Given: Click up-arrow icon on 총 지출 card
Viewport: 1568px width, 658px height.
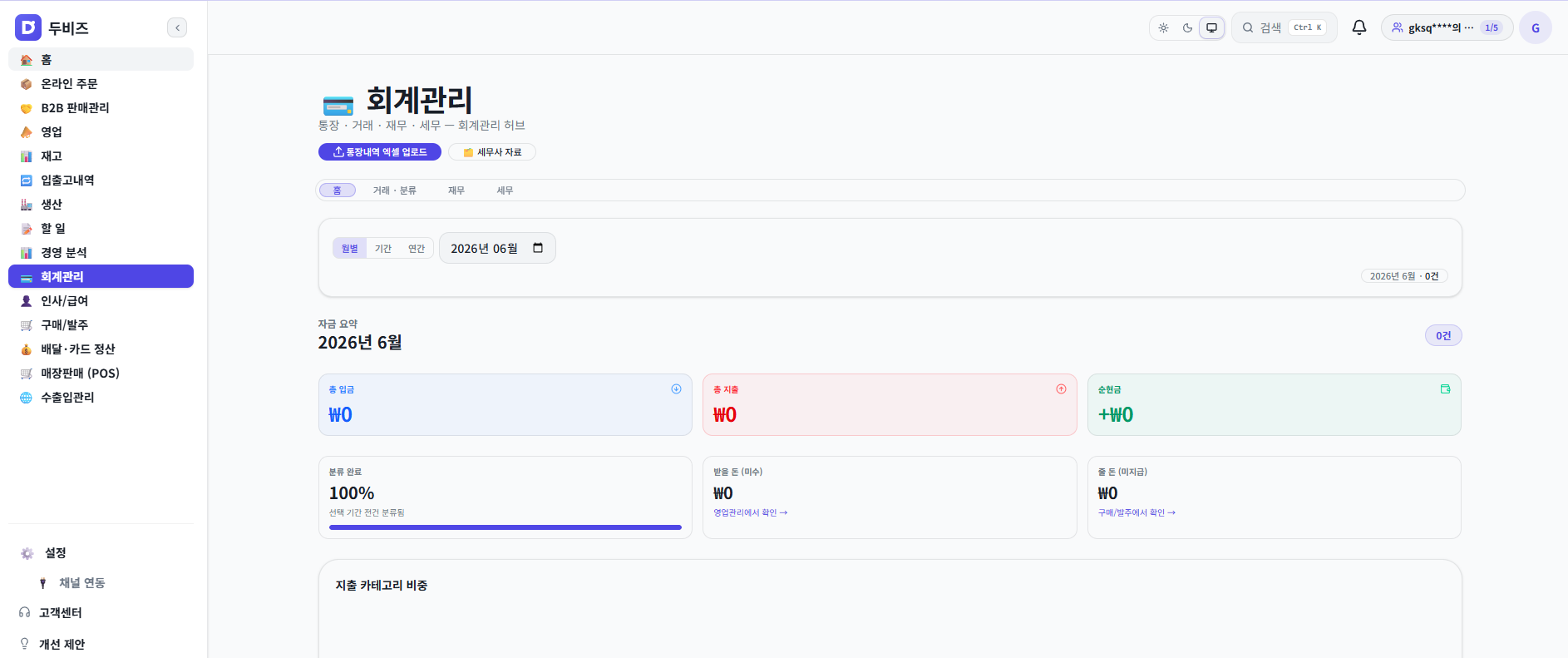Looking at the screenshot, I should pos(1061,388).
